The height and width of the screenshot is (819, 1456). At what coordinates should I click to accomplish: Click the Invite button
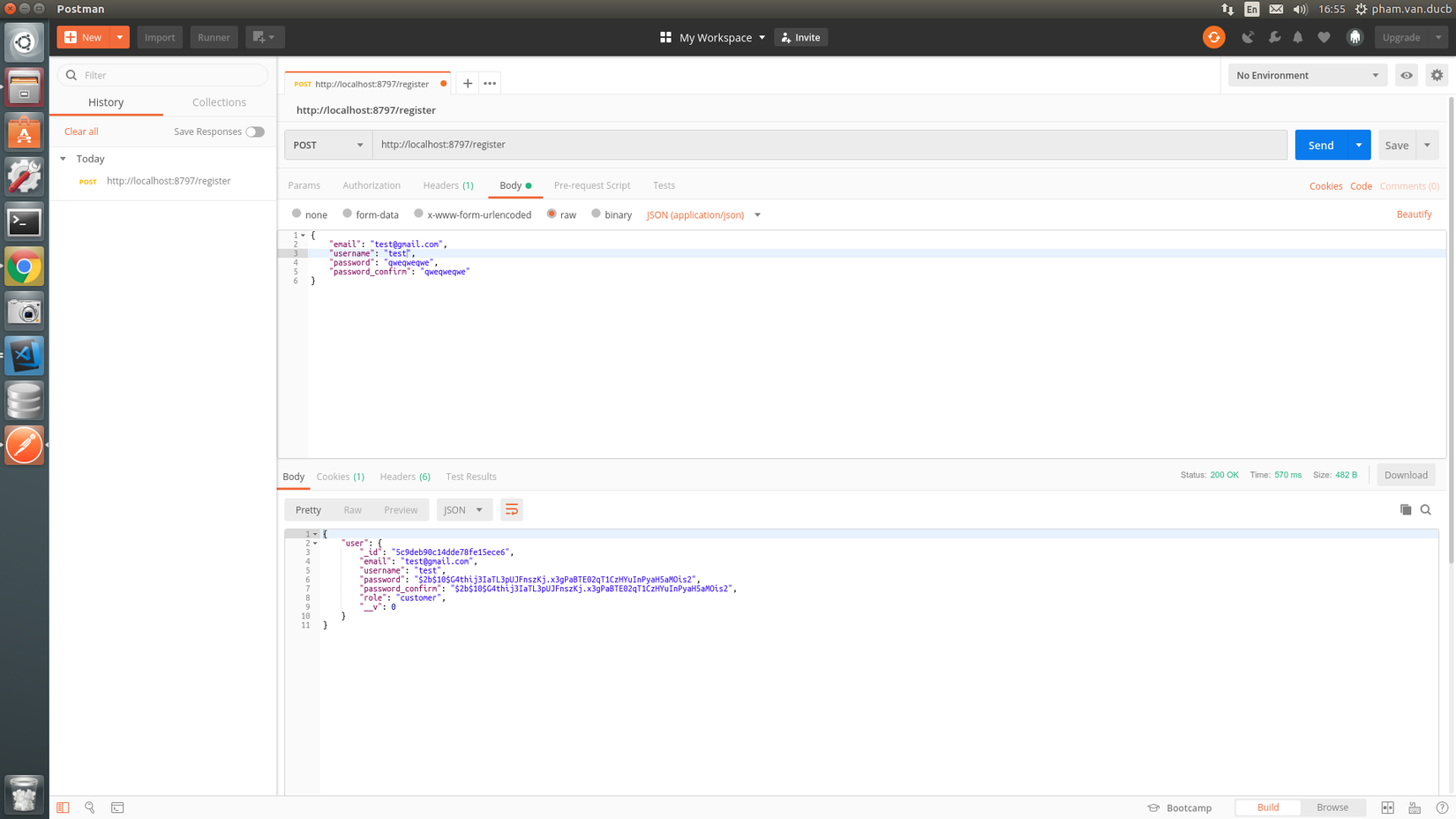[x=801, y=37]
